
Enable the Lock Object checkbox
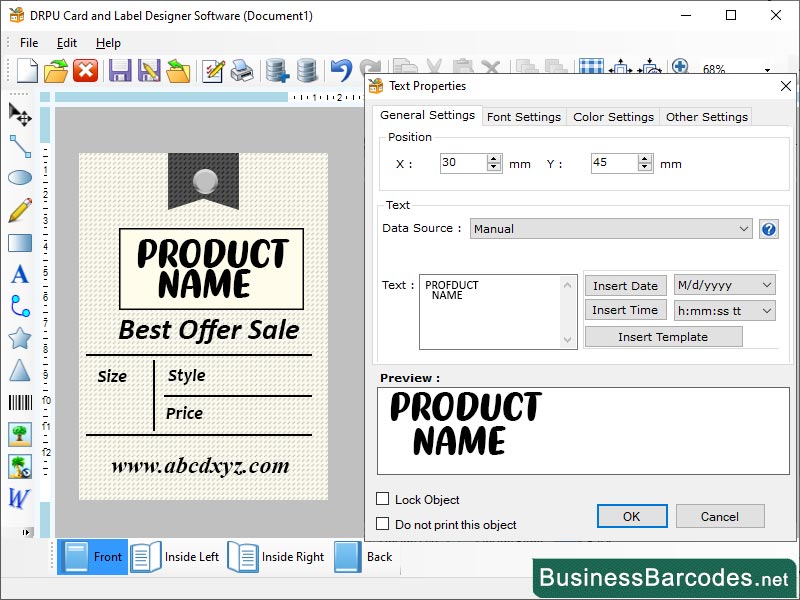383,499
